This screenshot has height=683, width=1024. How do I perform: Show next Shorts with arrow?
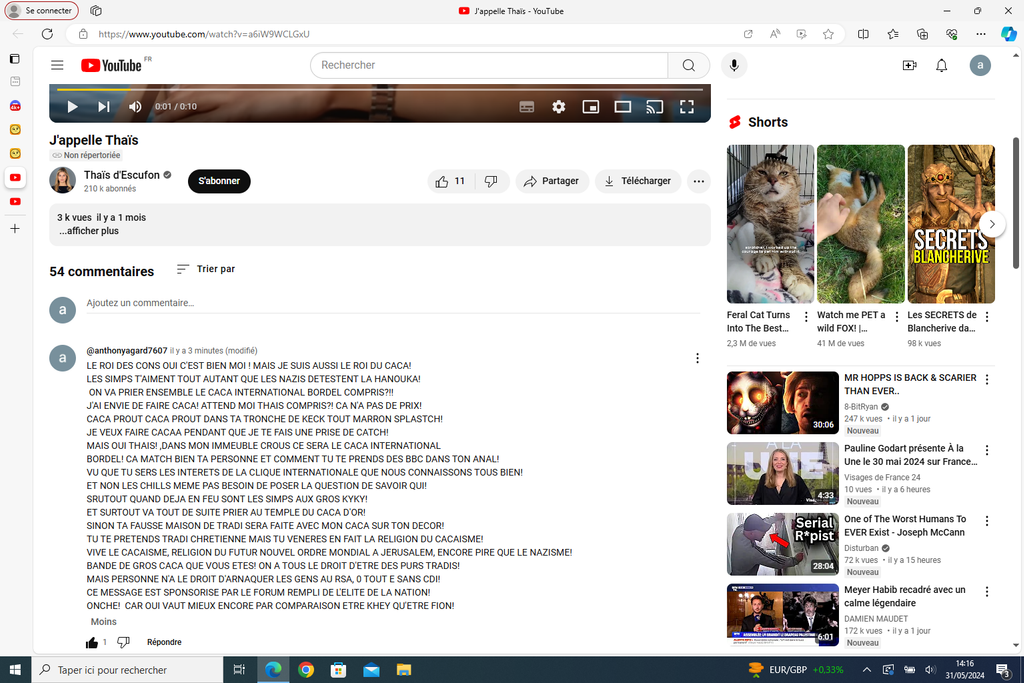coord(992,224)
